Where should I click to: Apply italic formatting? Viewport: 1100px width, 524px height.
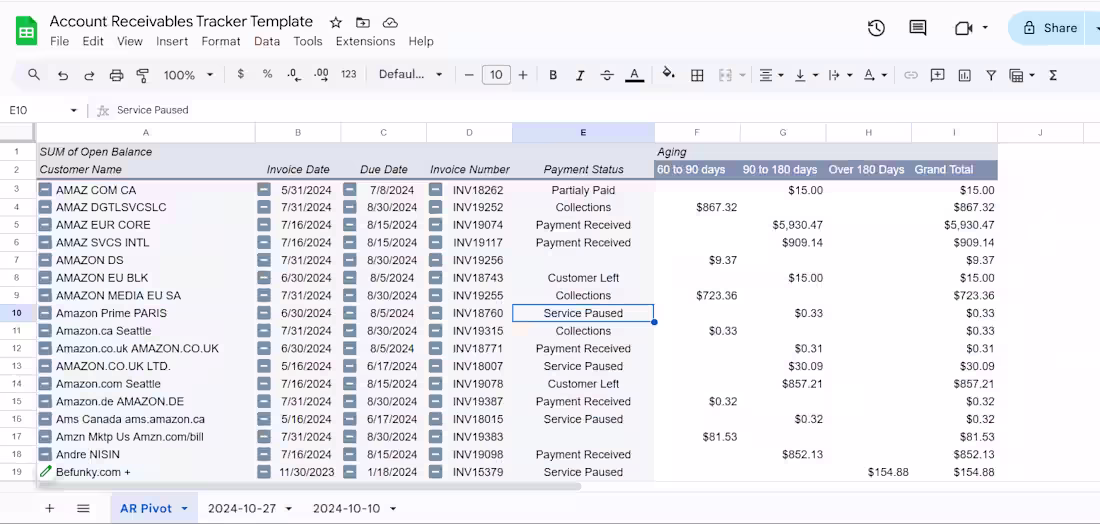pyautogui.click(x=579, y=75)
